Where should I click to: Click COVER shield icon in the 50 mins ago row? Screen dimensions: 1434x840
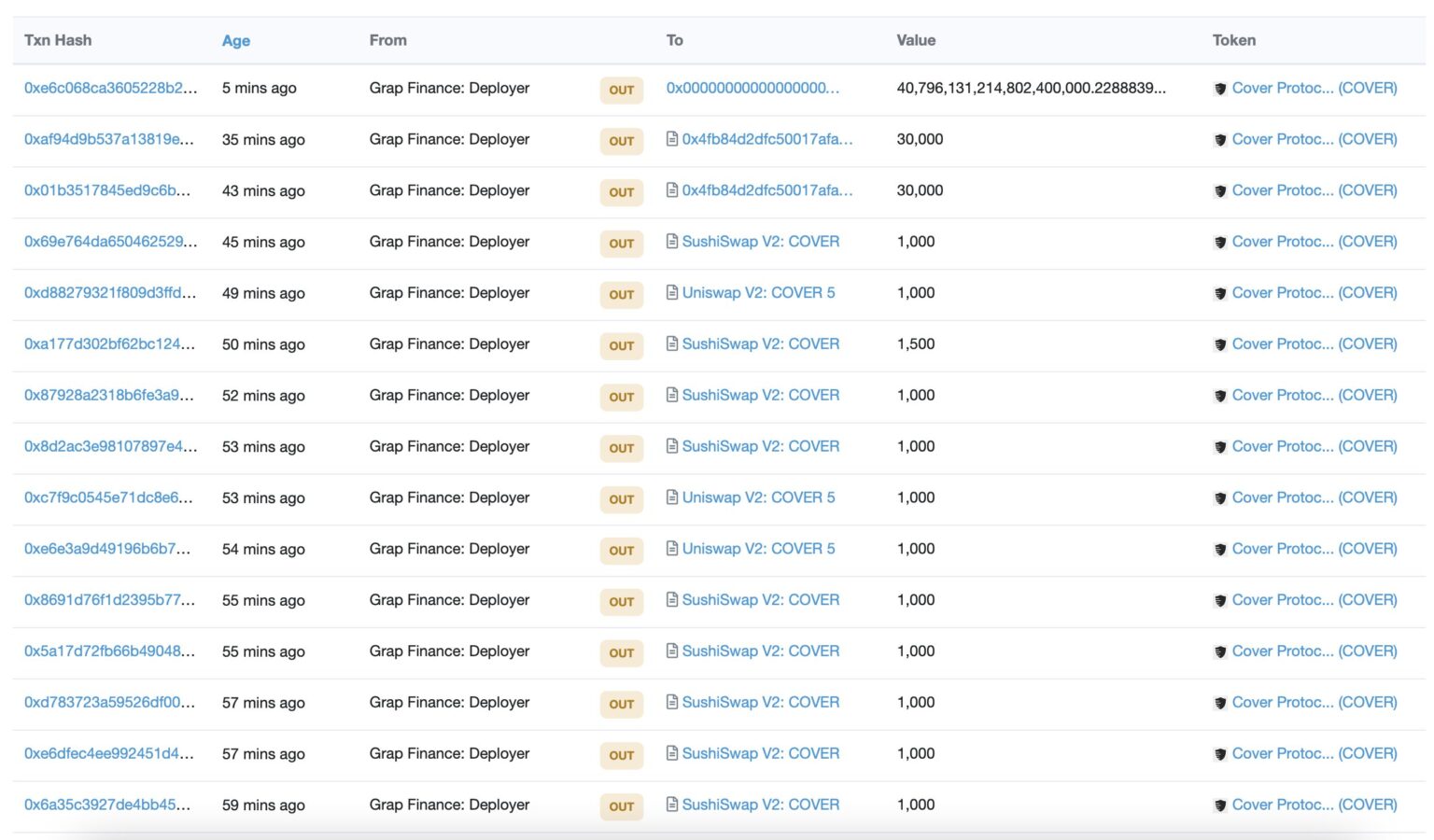(1219, 344)
